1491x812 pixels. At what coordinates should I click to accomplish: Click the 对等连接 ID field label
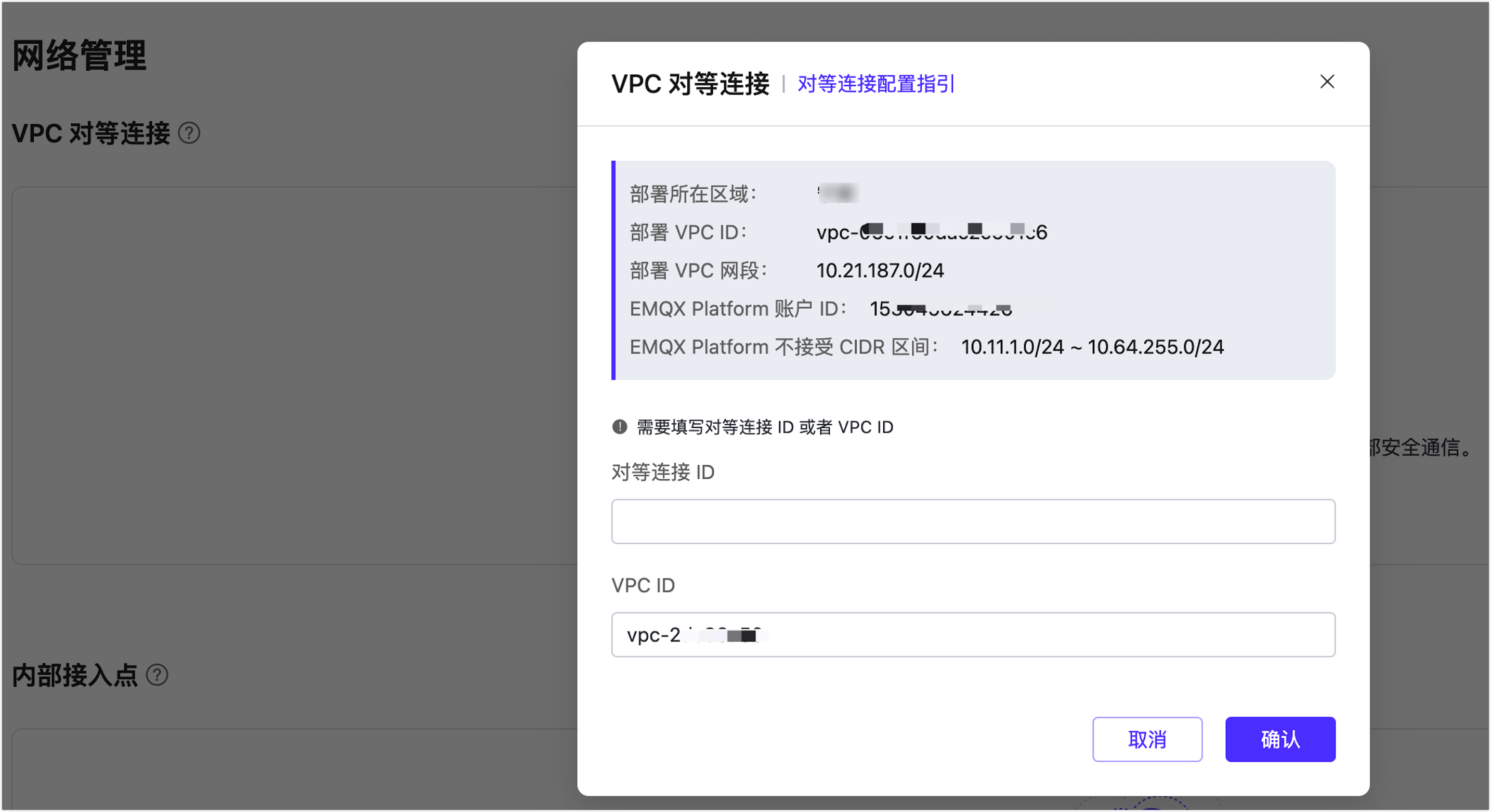663,472
